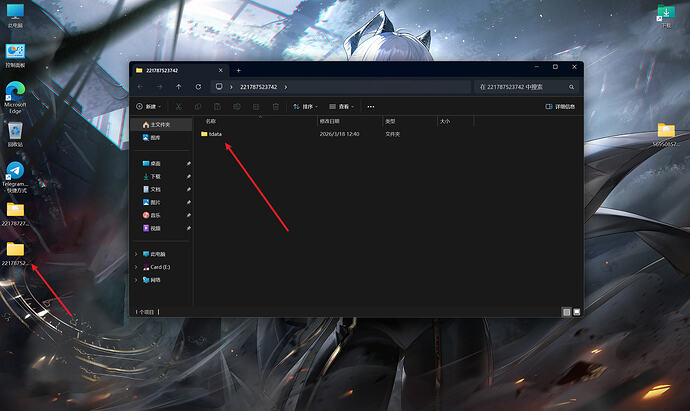Image resolution: width=690 pixels, height=411 pixels.
Task: Click the Rename toolbar icon
Action: (x=237, y=106)
